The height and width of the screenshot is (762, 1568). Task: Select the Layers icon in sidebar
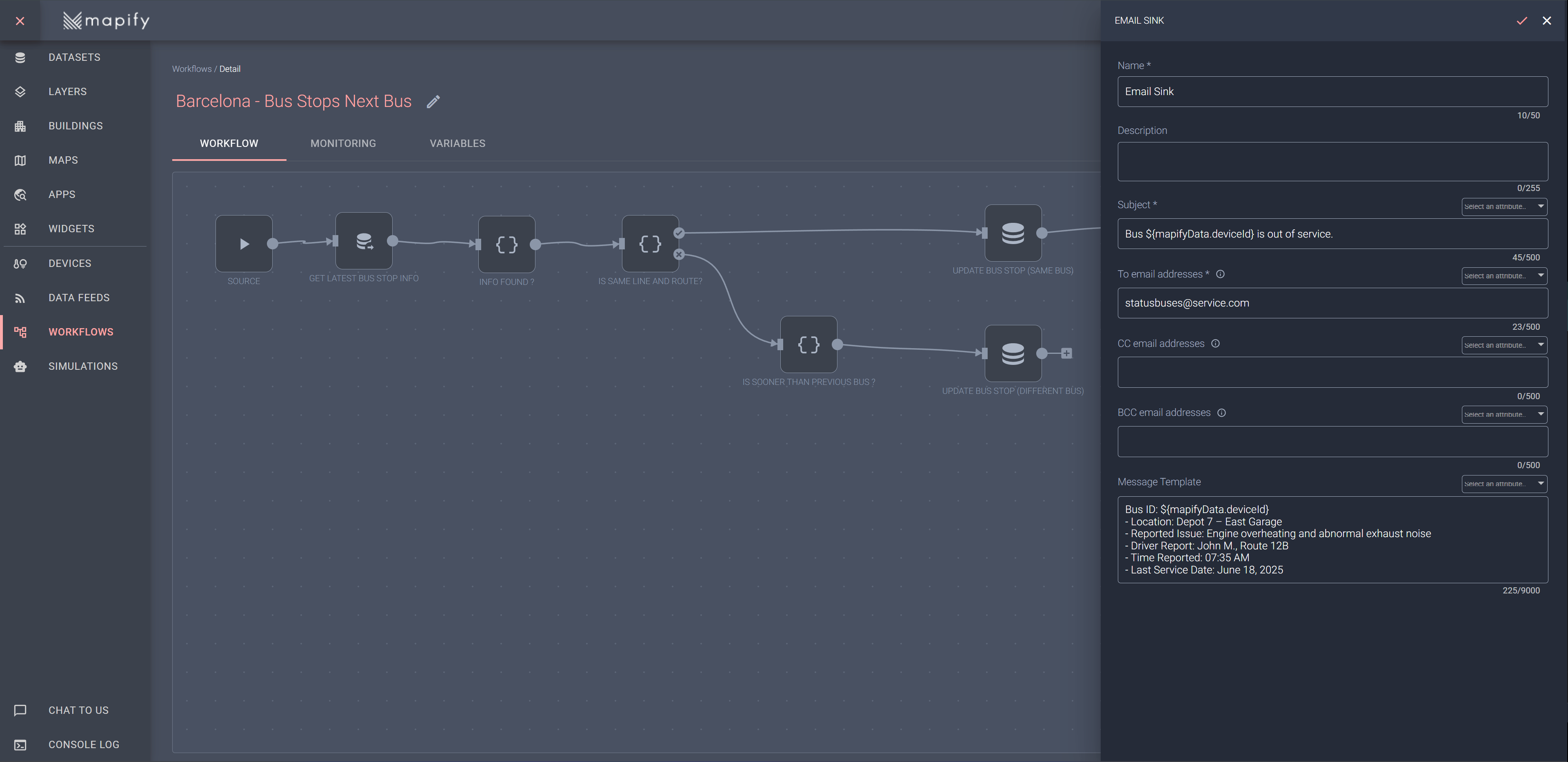click(20, 91)
